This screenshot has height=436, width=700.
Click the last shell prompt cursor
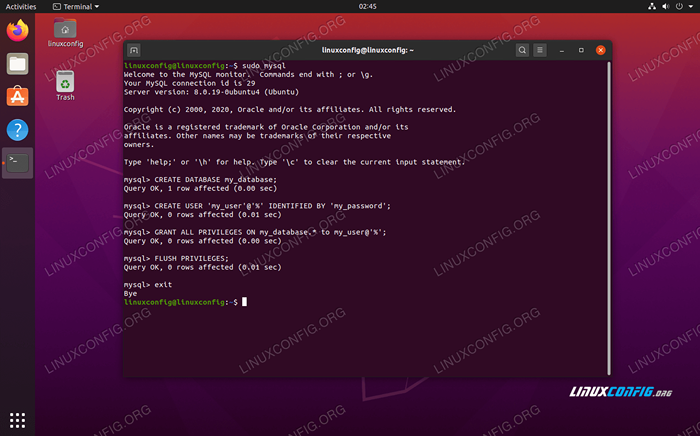(244, 302)
